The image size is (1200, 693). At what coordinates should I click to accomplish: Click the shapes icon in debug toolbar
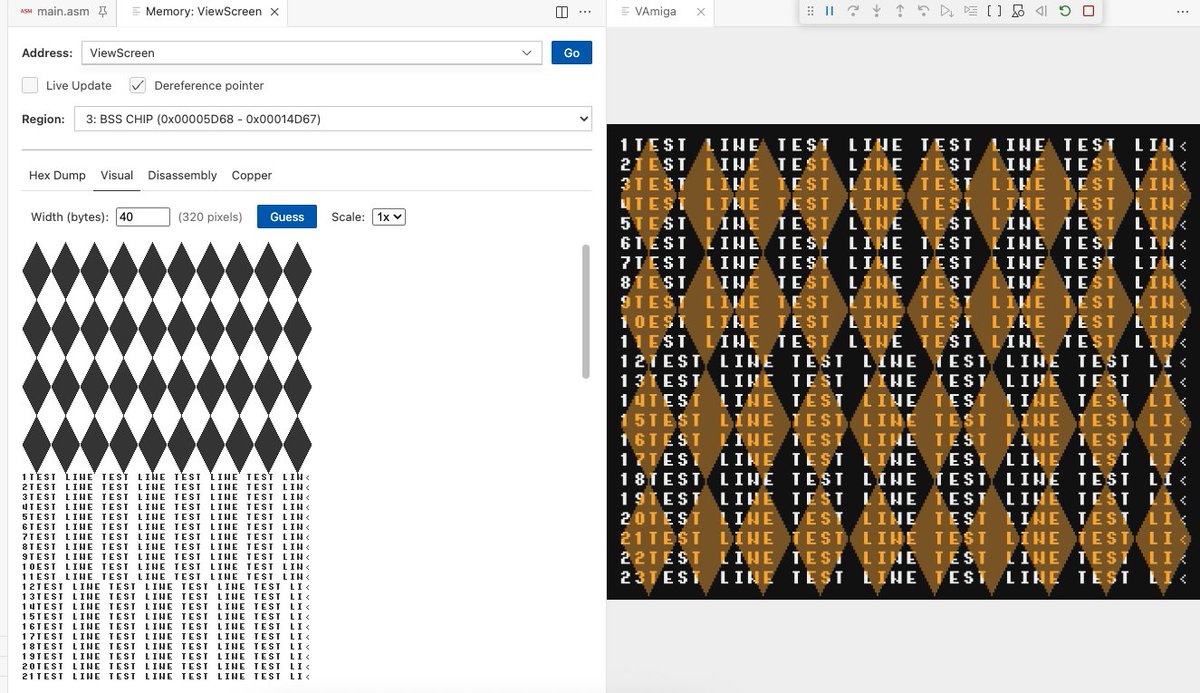pyautogui.click(x=1018, y=11)
